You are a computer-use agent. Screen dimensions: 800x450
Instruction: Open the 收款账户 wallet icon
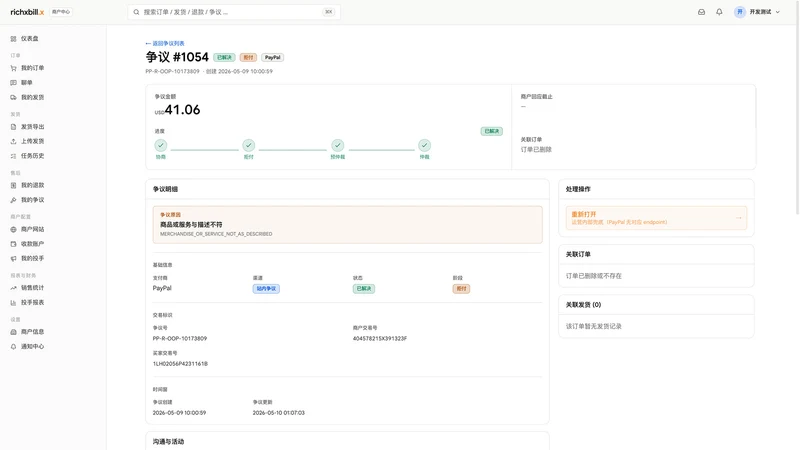(13, 244)
